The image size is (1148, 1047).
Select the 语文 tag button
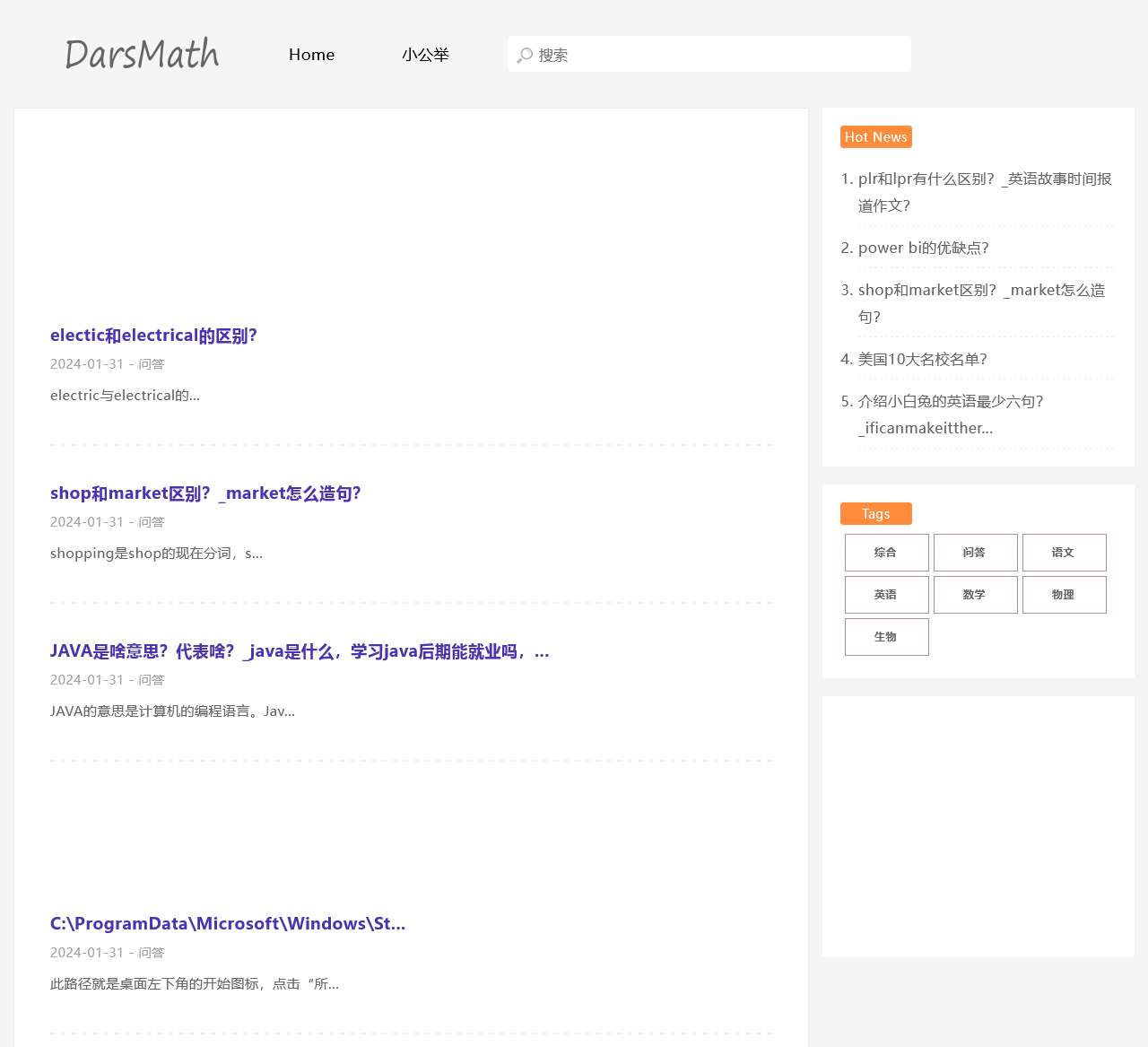click(x=1064, y=553)
